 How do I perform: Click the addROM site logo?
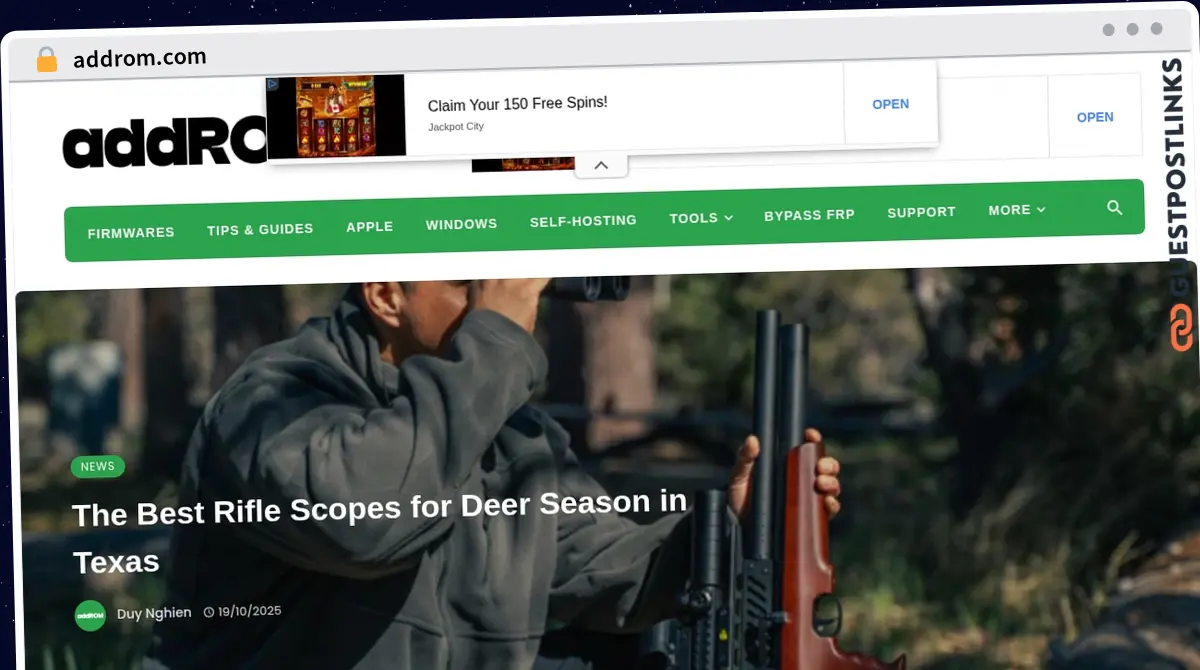[165, 143]
